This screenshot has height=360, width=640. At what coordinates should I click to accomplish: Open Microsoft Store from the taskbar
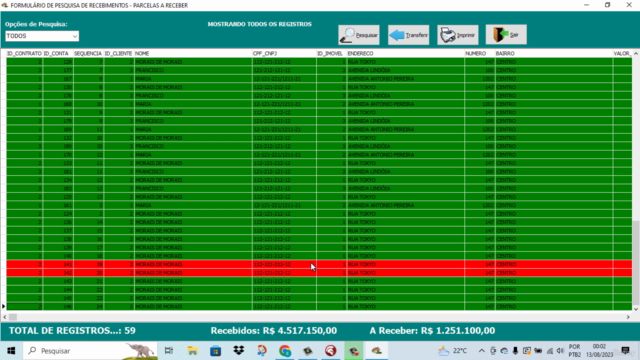click(x=216, y=351)
